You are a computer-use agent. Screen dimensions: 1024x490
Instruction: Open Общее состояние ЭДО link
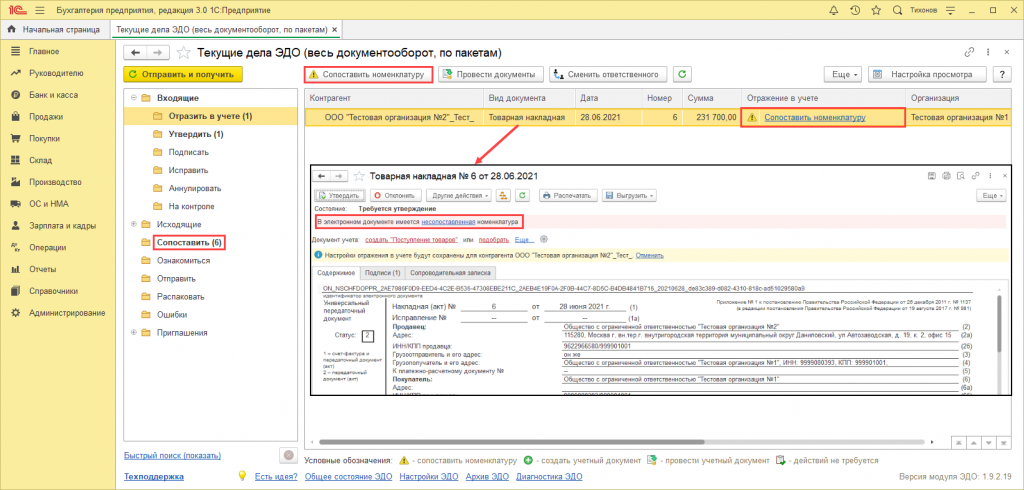(x=348, y=477)
